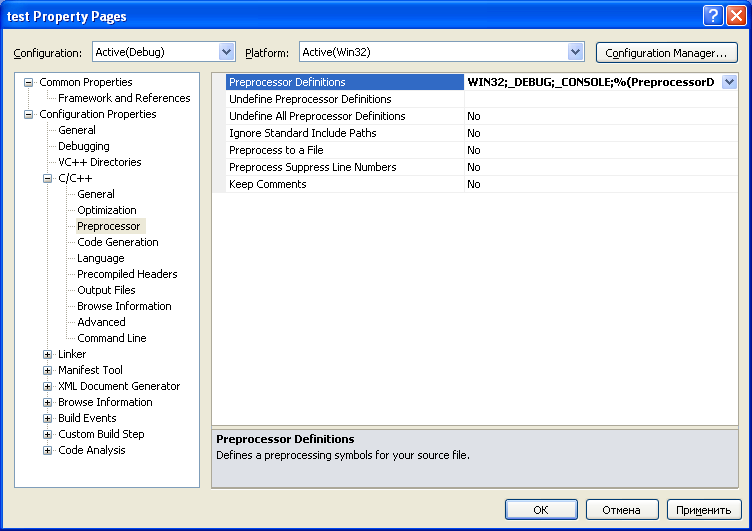
Task: Click the No value for Keep Comments
Action: (474, 184)
